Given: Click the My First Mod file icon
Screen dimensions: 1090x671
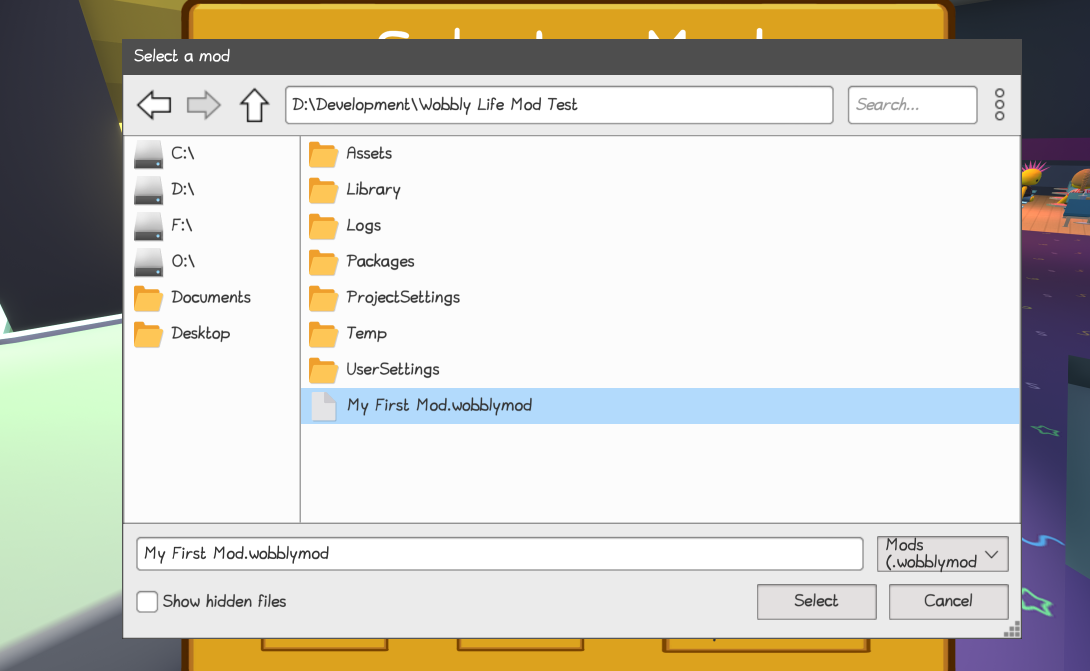Looking at the screenshot, I should 324,406.
